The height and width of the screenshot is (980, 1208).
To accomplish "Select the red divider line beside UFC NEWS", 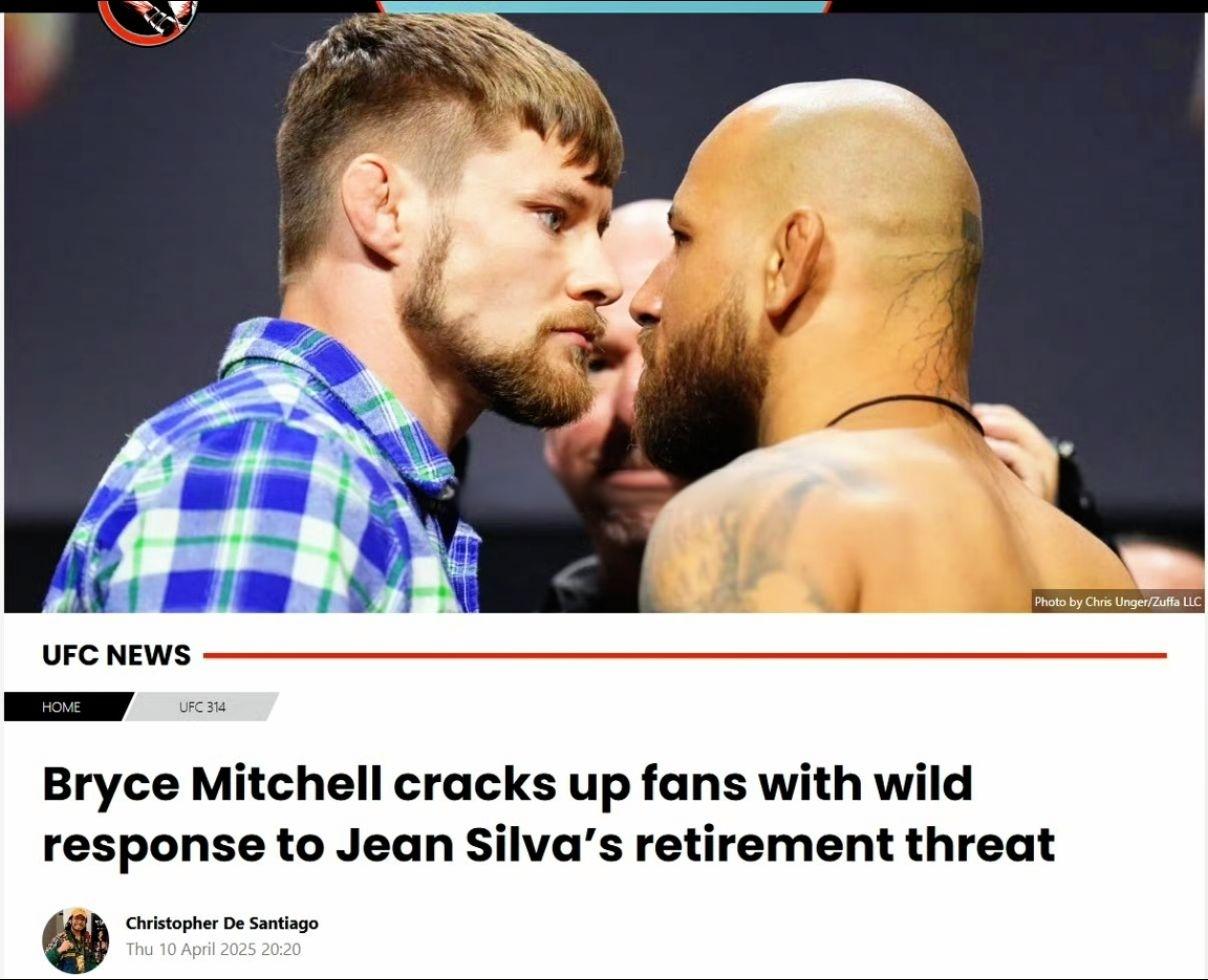I will [x=685, y=656].
